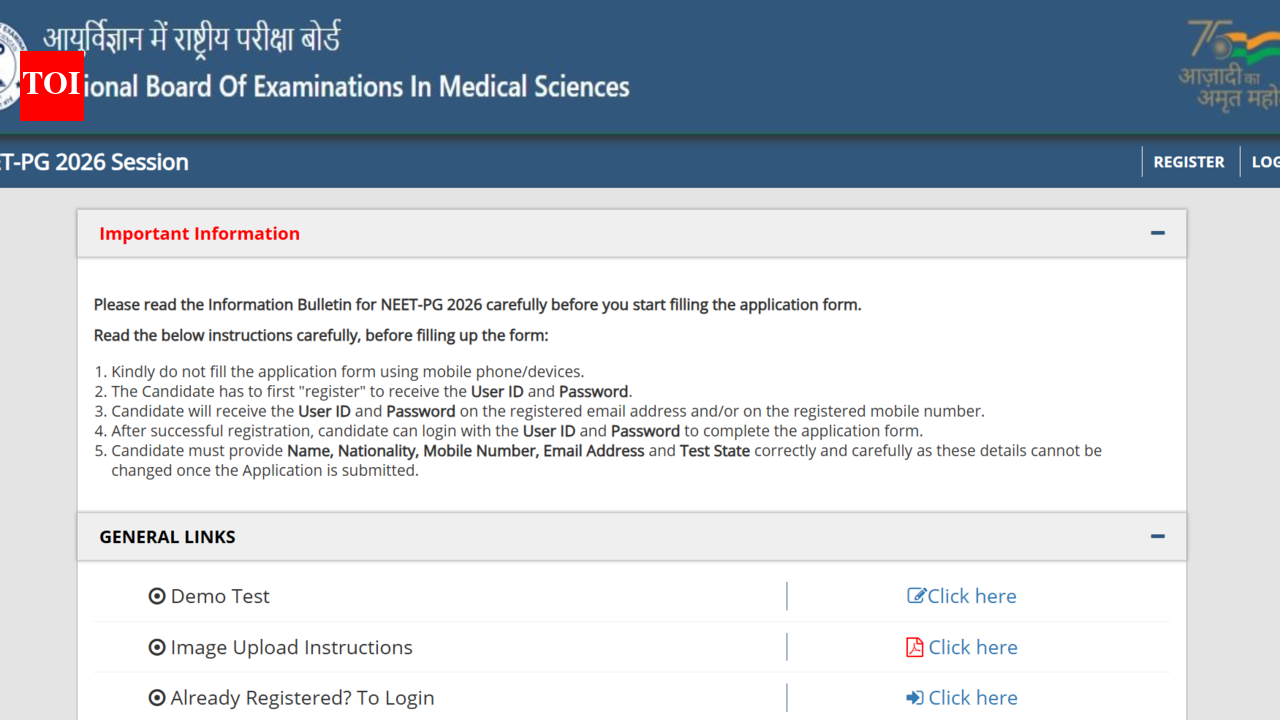Click the TOI red logo badge
The height and width of the screenshot is (720, 1280).
pyautogui.click(x=51, y=86)
